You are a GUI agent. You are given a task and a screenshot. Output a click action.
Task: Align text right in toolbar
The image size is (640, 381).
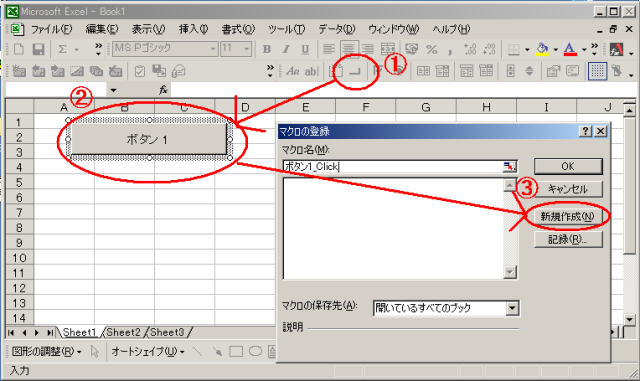[368, 49]
